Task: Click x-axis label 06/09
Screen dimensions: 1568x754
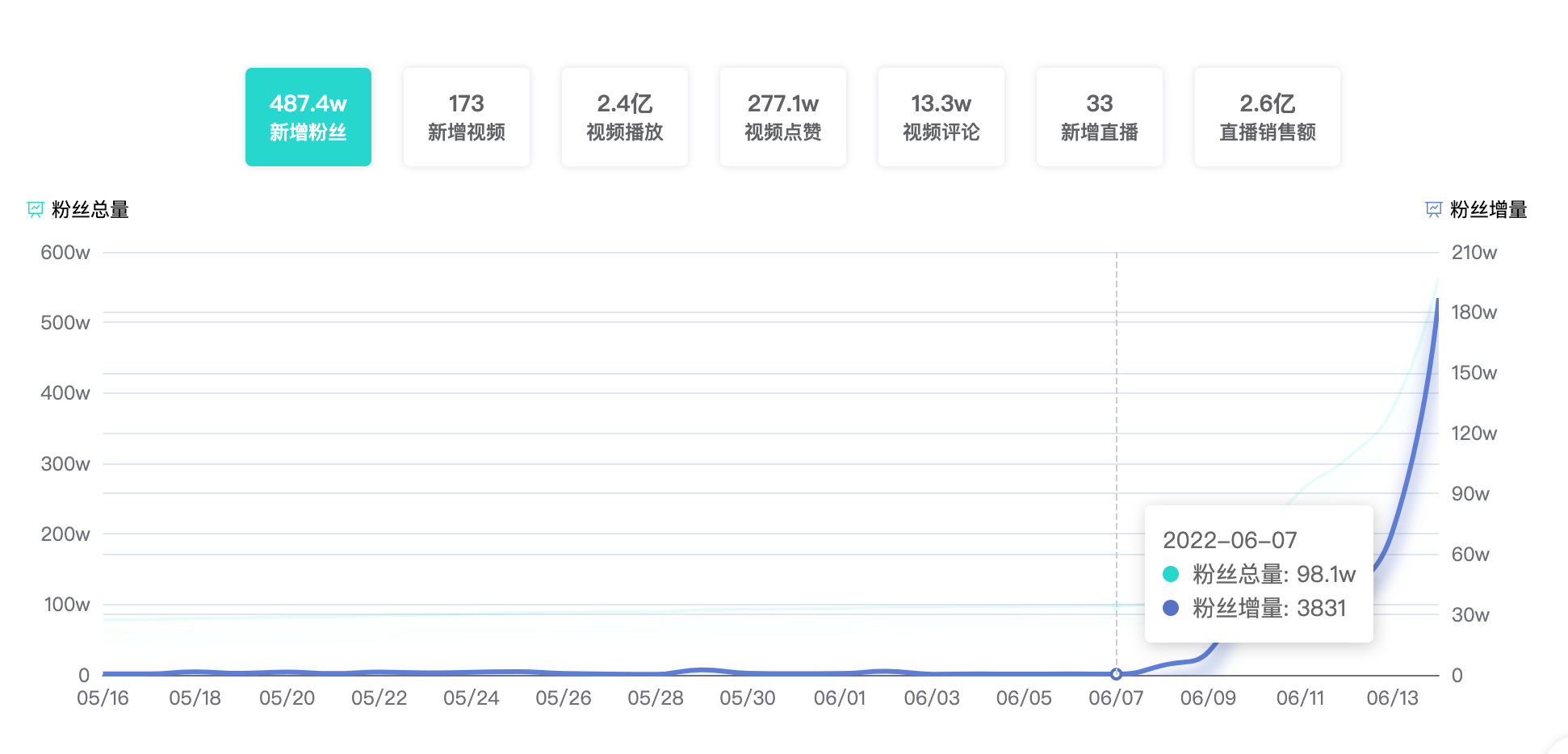Action: pyautogui.click(x=1208, y=698)
